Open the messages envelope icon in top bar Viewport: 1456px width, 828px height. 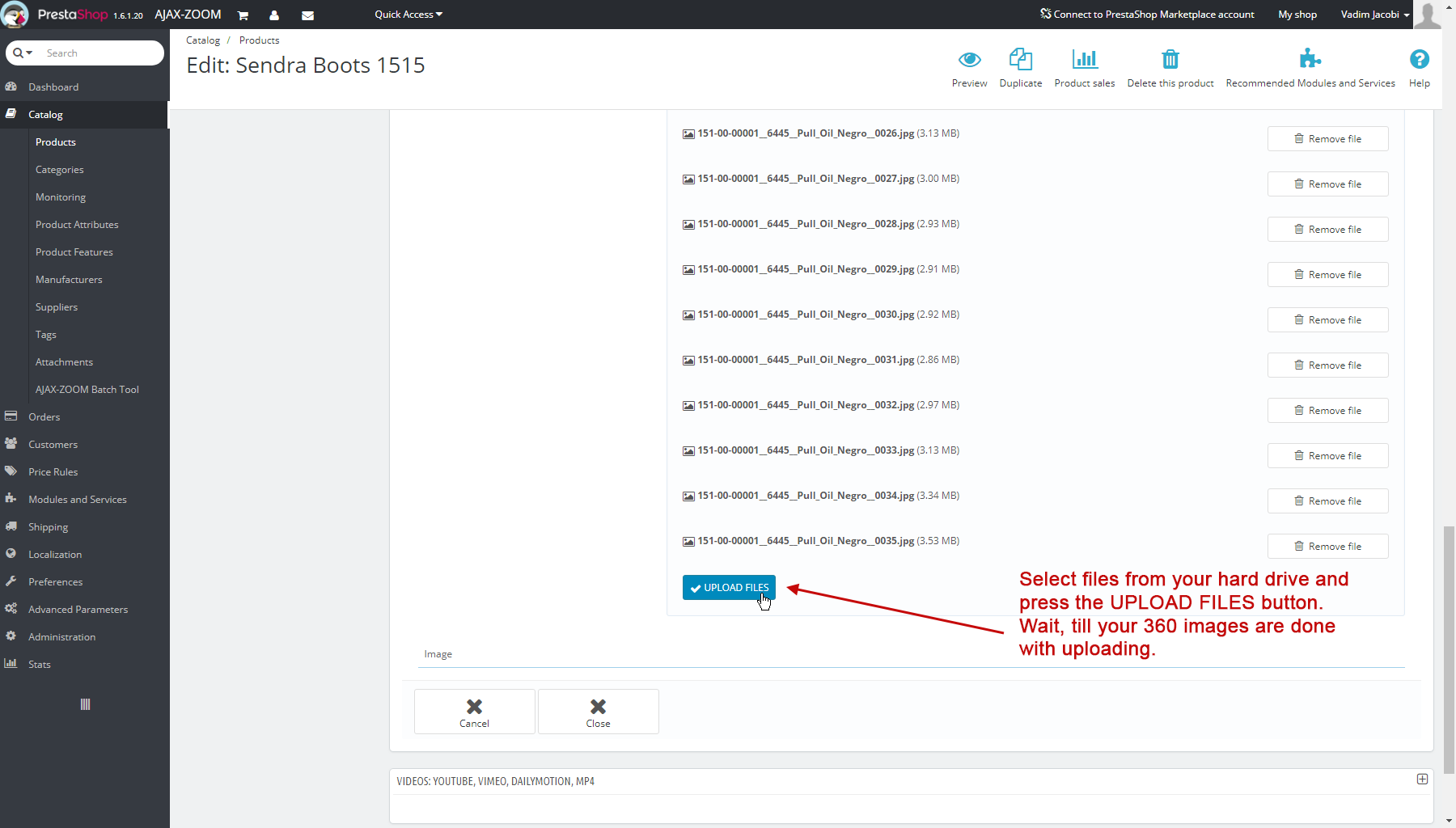(x=308, y=15)
